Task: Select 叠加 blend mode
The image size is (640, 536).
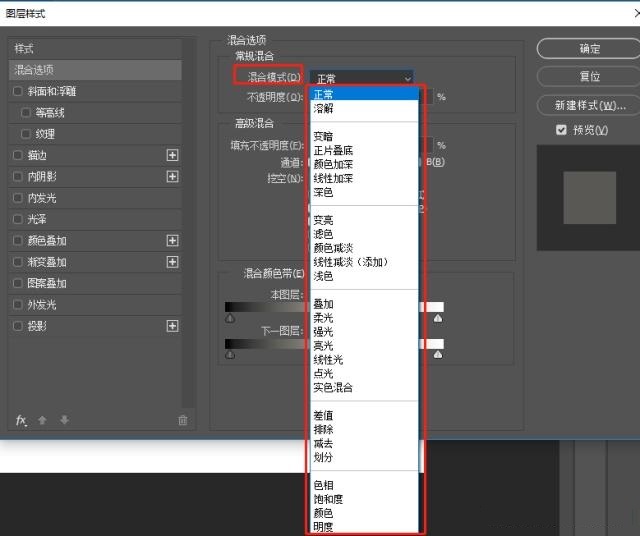Action: pos(364,304)
